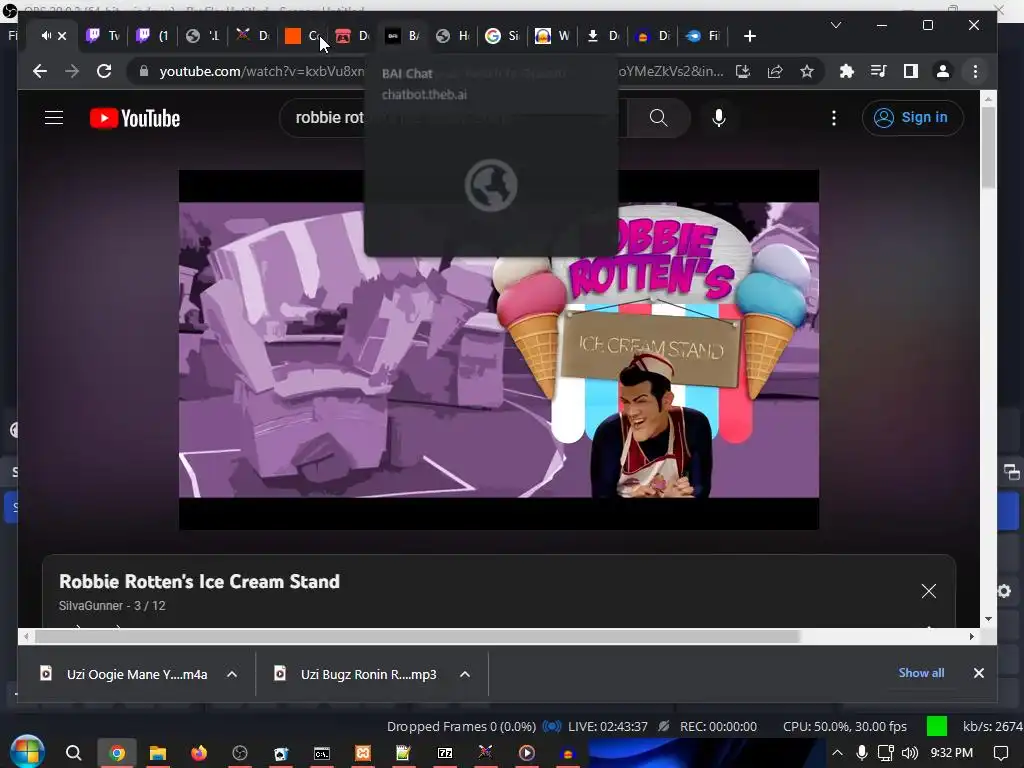Toggle mute on the active tab's speaker icon
The width and height of the screenshot is (1024, 768).
coord(46,35)
